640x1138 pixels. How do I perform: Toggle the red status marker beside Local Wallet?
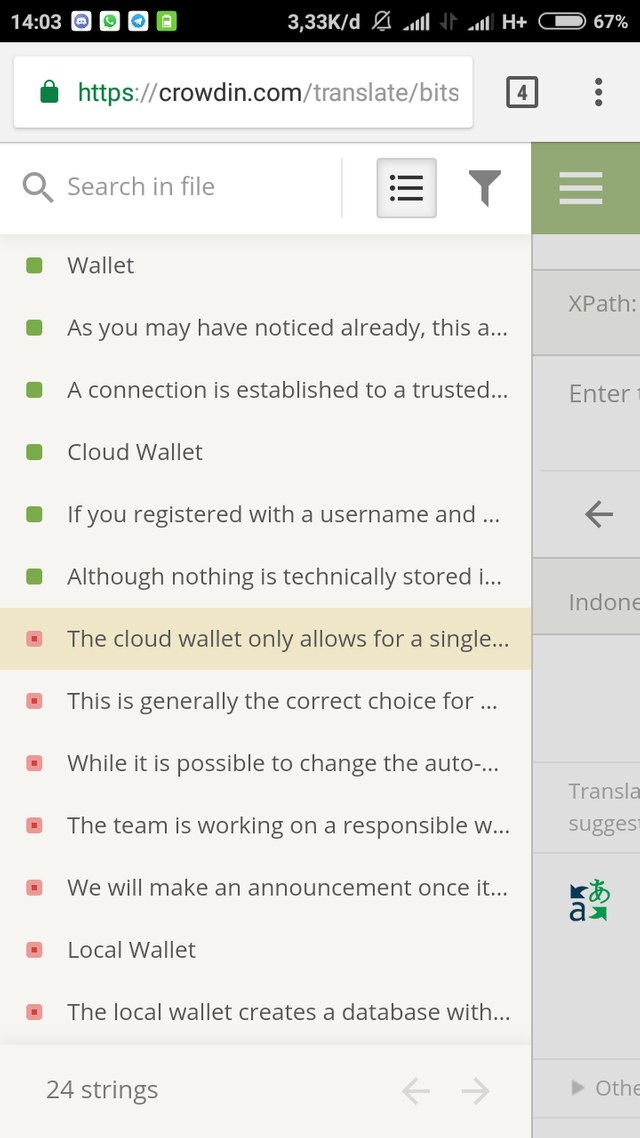pos(33,949)
